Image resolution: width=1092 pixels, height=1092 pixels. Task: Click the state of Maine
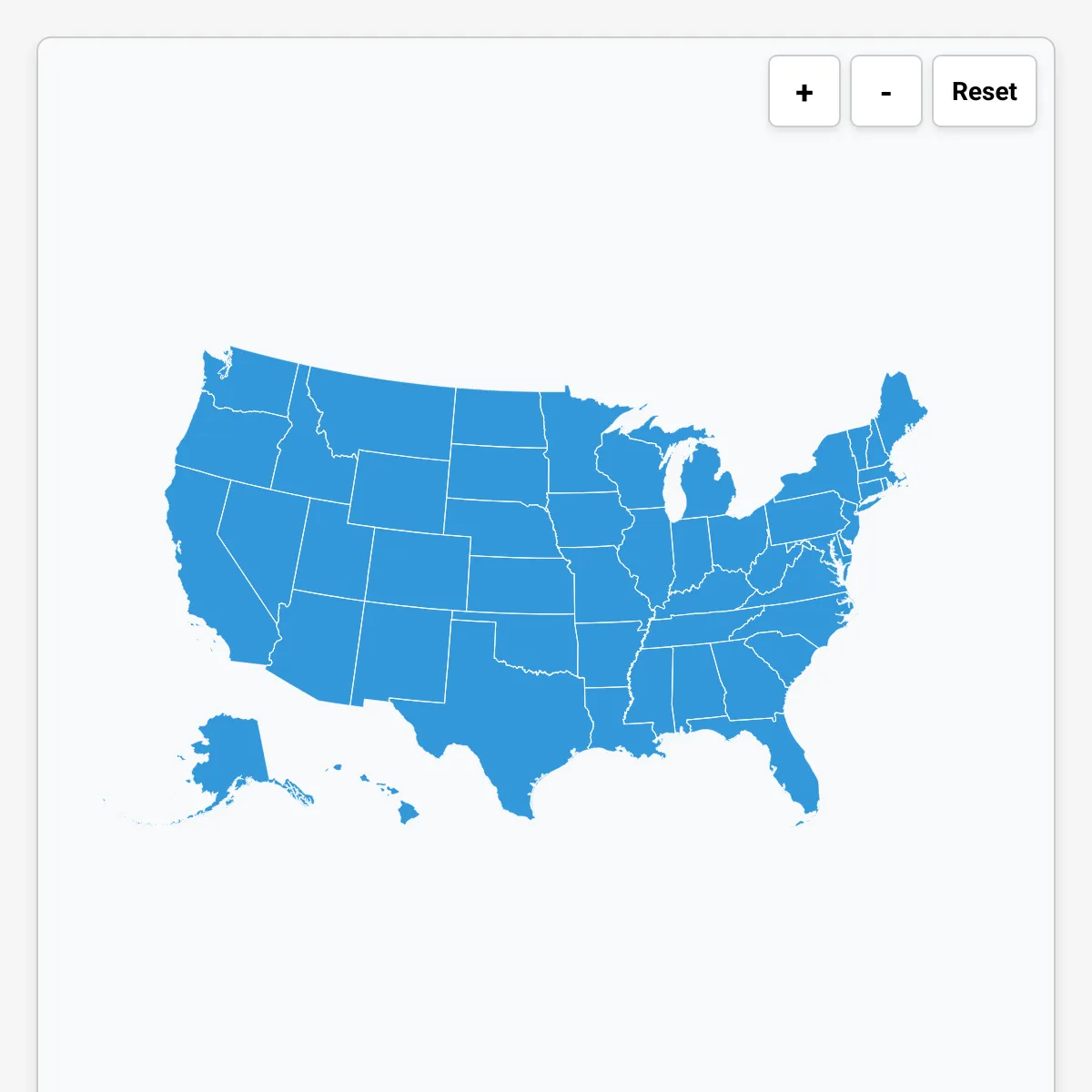pyautogui.click(x=899, y=414)
